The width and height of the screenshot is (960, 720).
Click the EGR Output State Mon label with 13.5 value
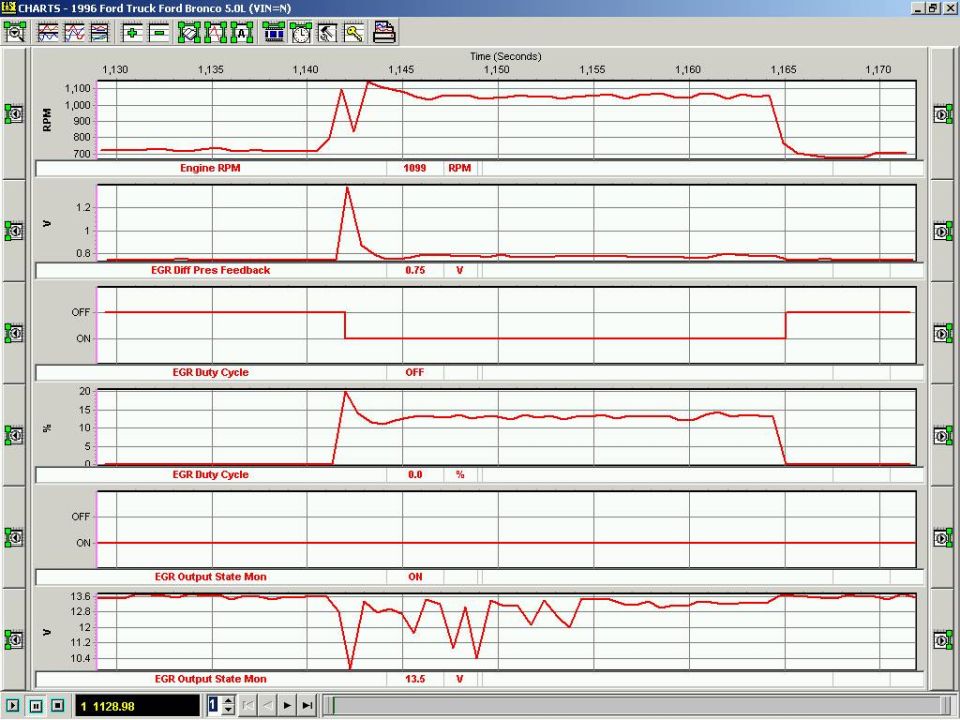point(211,679)
